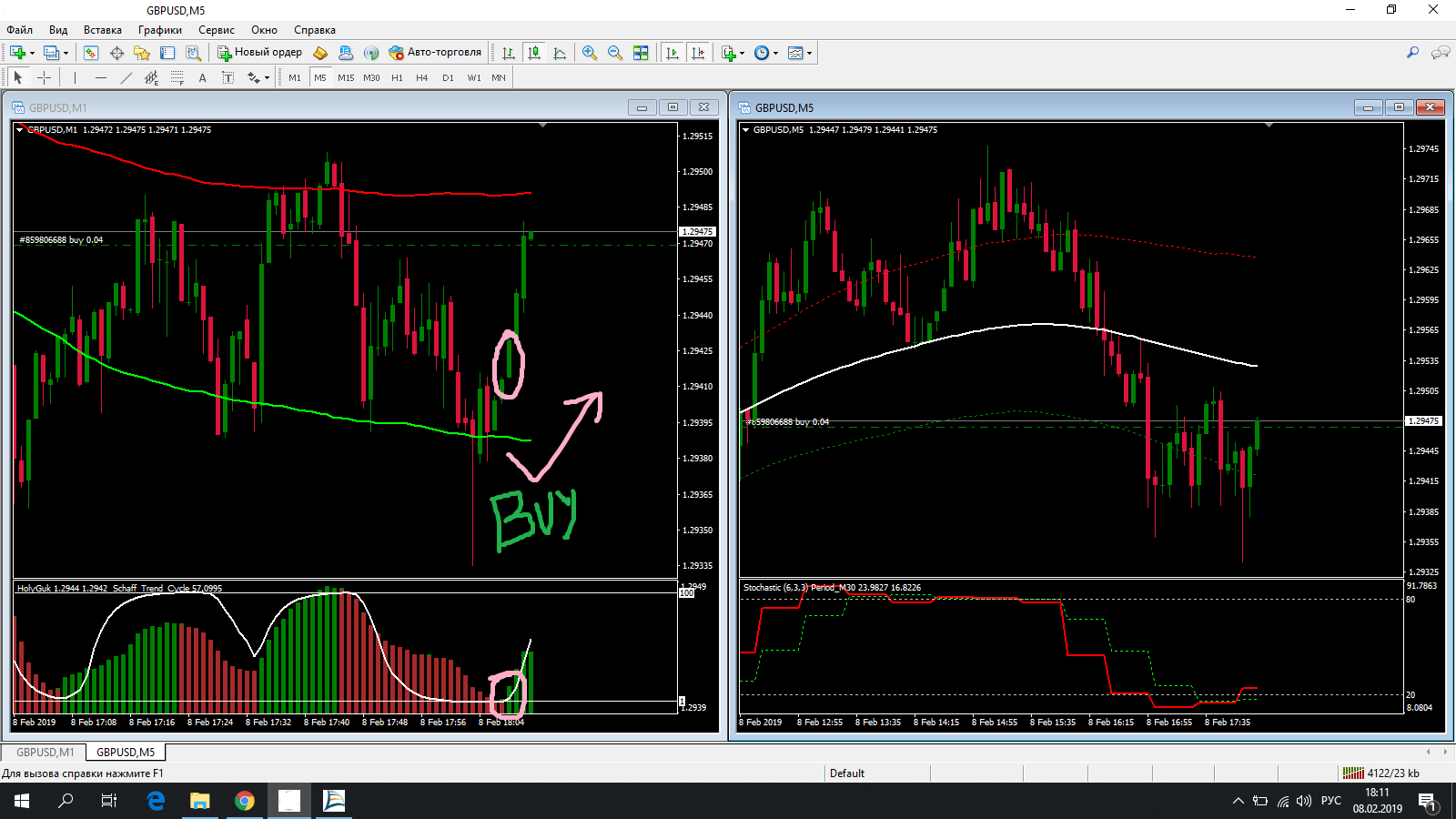Click the Новый ордер button
This screenshot has height=819, width=1456.
click(x=259, y=53)
